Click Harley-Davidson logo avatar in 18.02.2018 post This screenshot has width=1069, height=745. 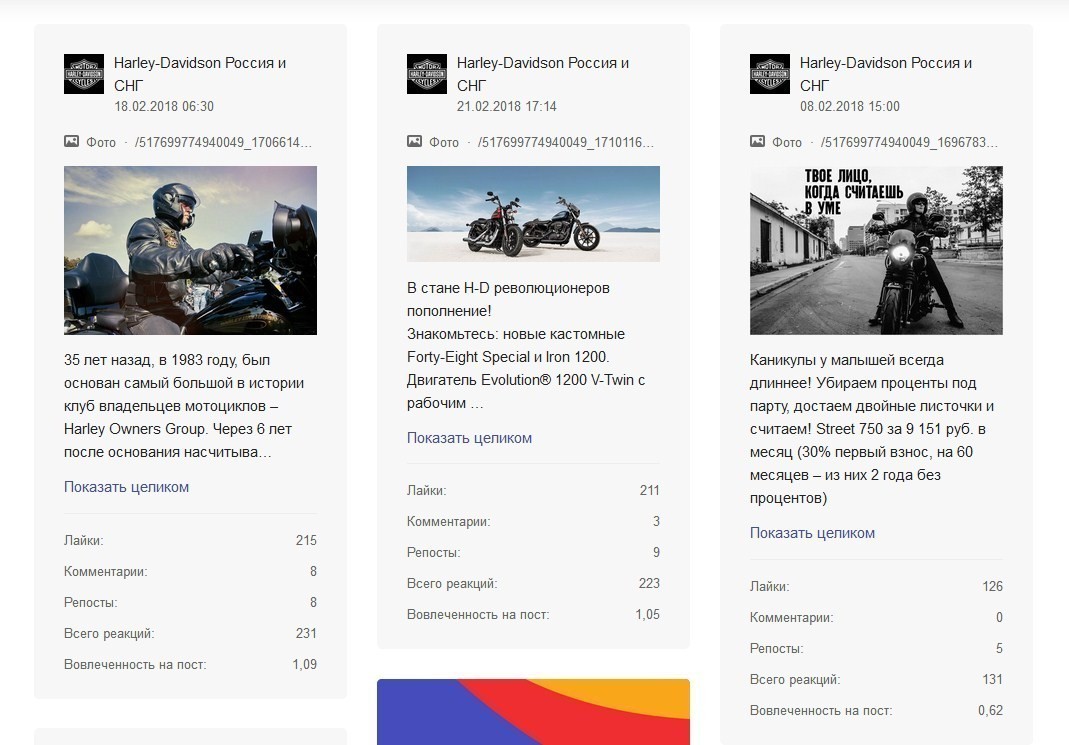tap(84, 74)
